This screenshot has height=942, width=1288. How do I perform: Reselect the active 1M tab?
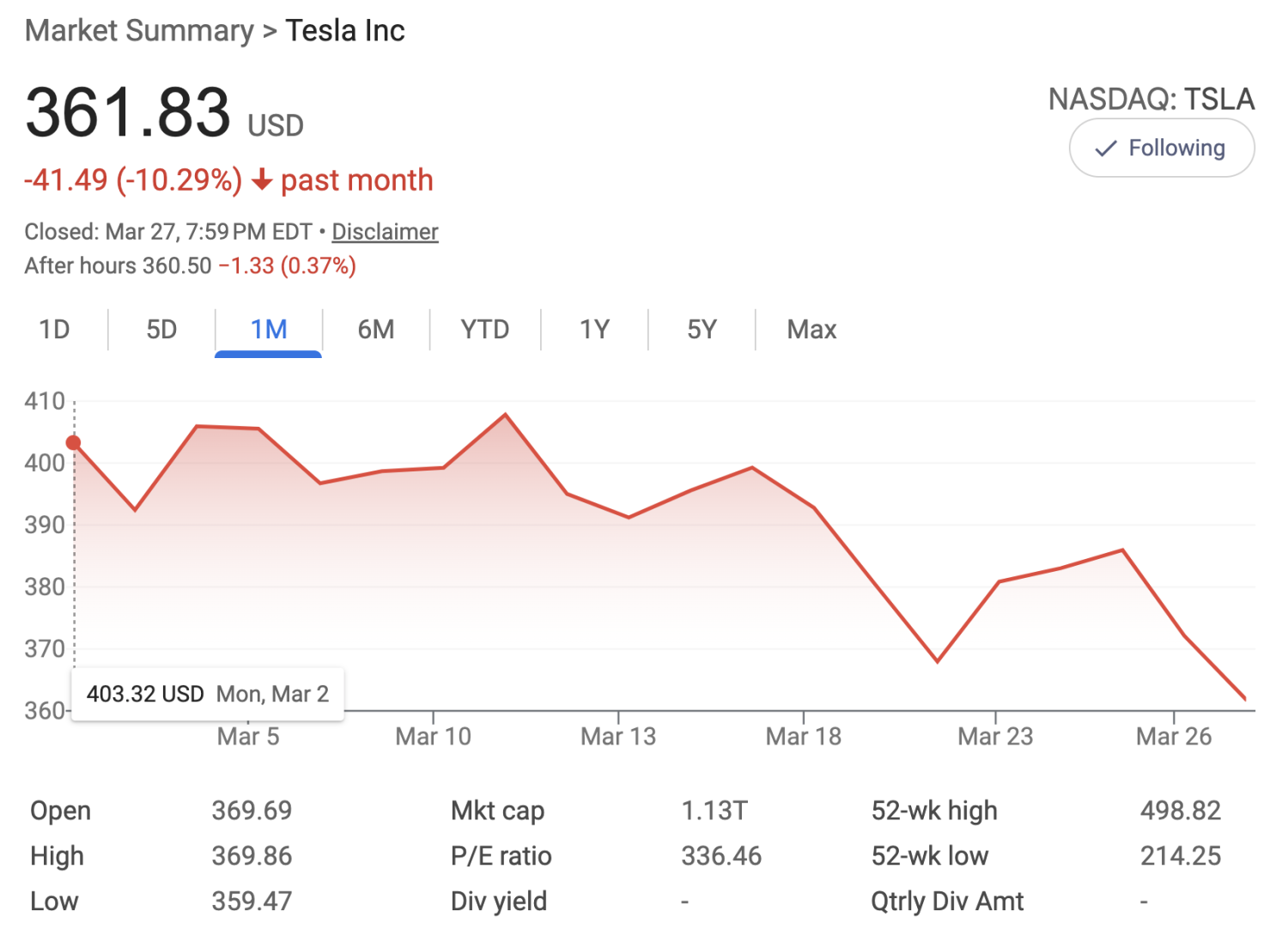click(267, 329)
